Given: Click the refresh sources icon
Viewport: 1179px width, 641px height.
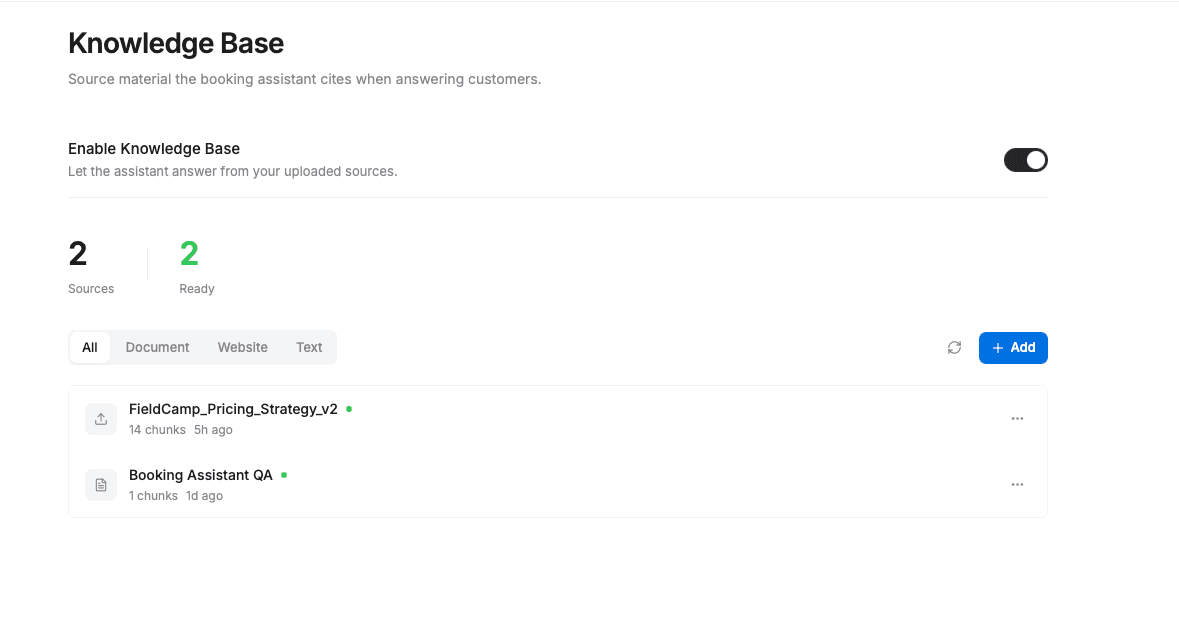Looking at the screenshot, I should [954, 347].
